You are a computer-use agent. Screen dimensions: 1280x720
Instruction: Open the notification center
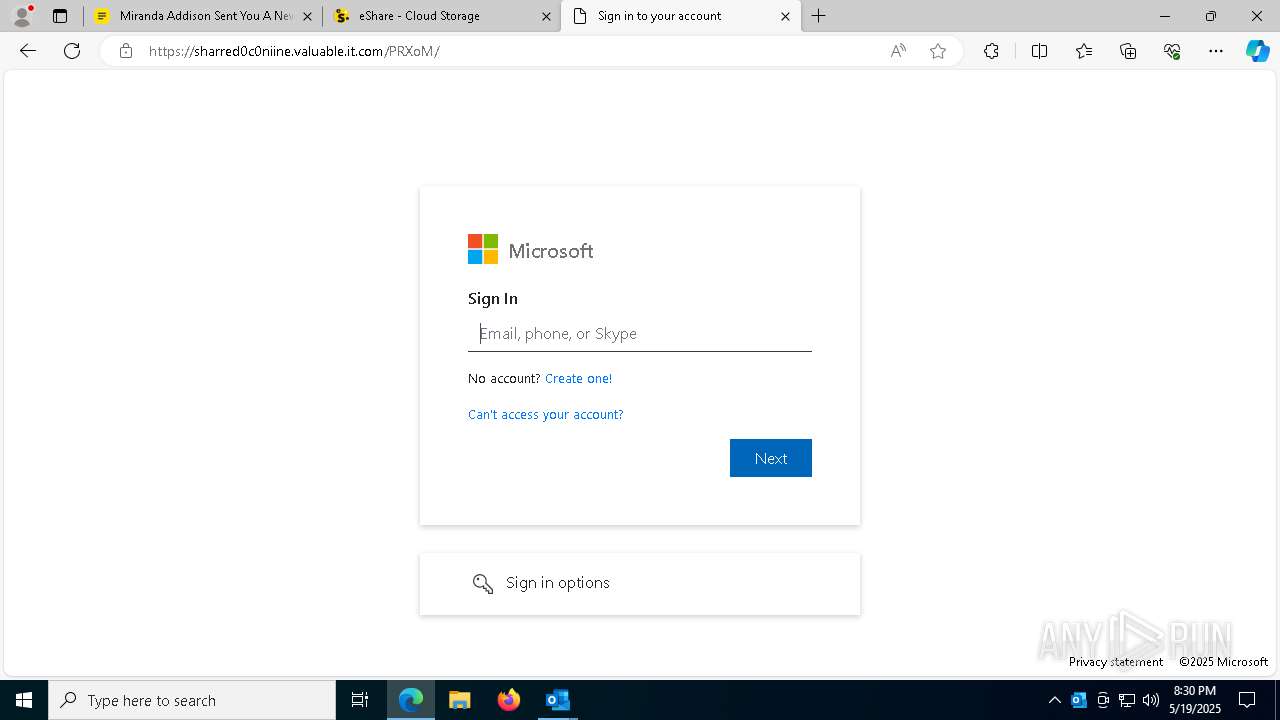point(1247,700)
